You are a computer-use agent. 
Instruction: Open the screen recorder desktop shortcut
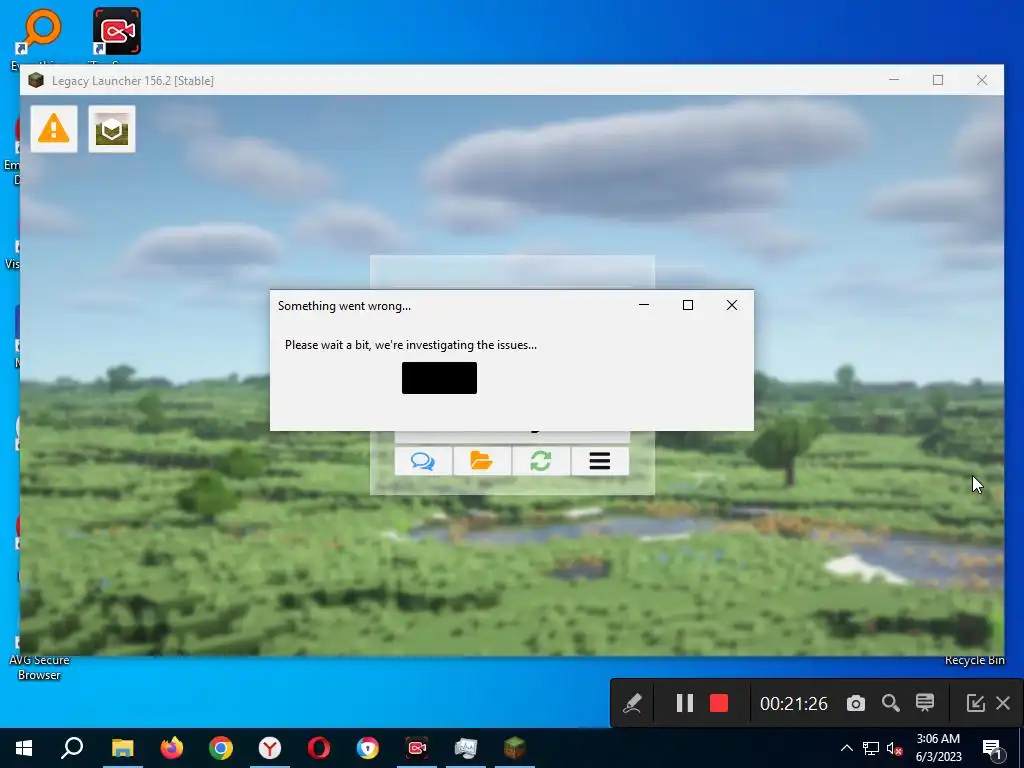point(117,31)
